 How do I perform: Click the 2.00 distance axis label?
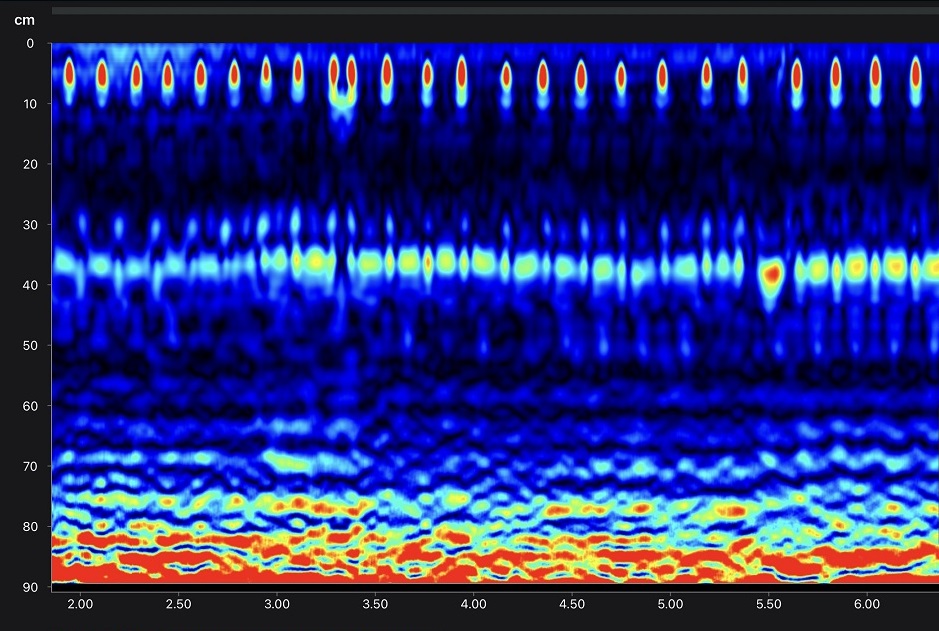(x=80, y=605)
